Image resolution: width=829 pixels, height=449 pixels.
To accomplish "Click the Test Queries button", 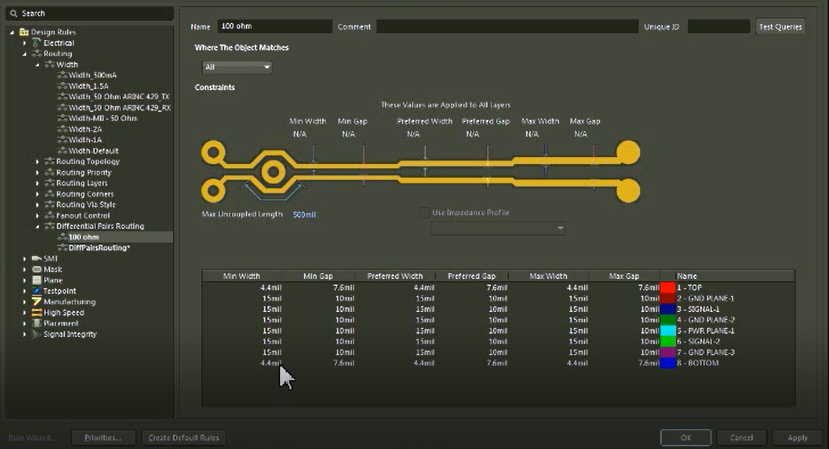I will (x=780, y=26).
